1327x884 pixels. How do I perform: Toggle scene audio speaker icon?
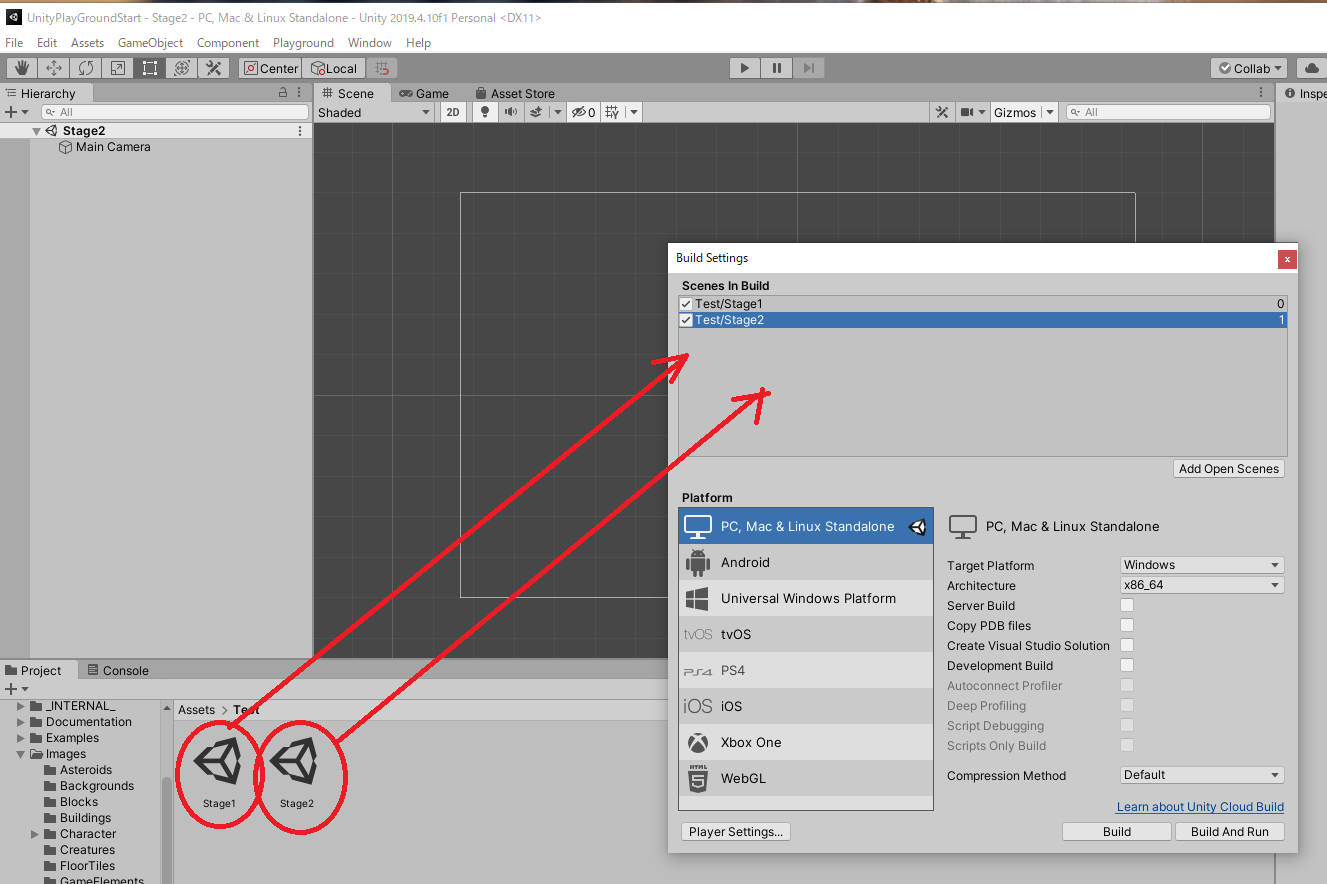510,112
